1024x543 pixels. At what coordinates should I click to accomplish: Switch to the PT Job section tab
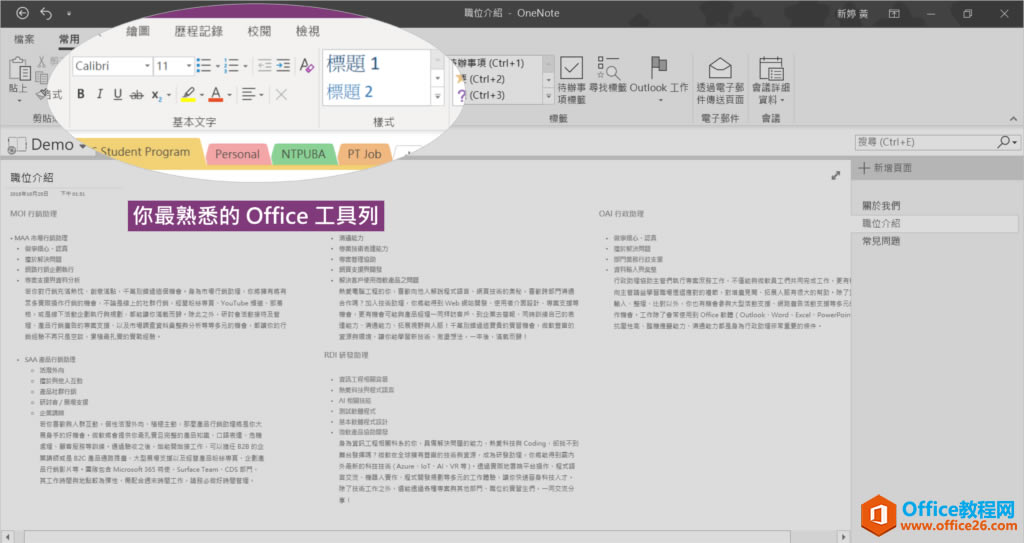364,154
